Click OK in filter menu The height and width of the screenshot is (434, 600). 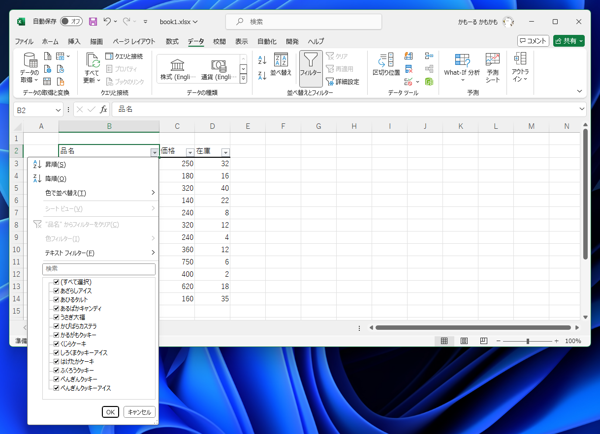point(110,412)
